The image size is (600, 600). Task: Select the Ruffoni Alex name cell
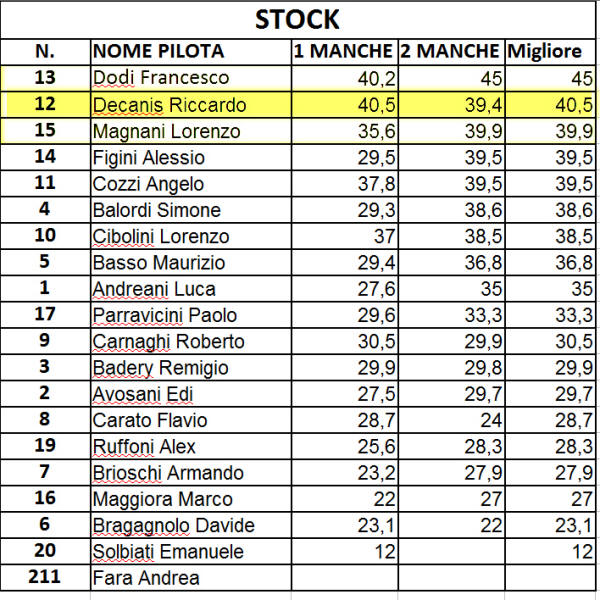coord(190,446)
